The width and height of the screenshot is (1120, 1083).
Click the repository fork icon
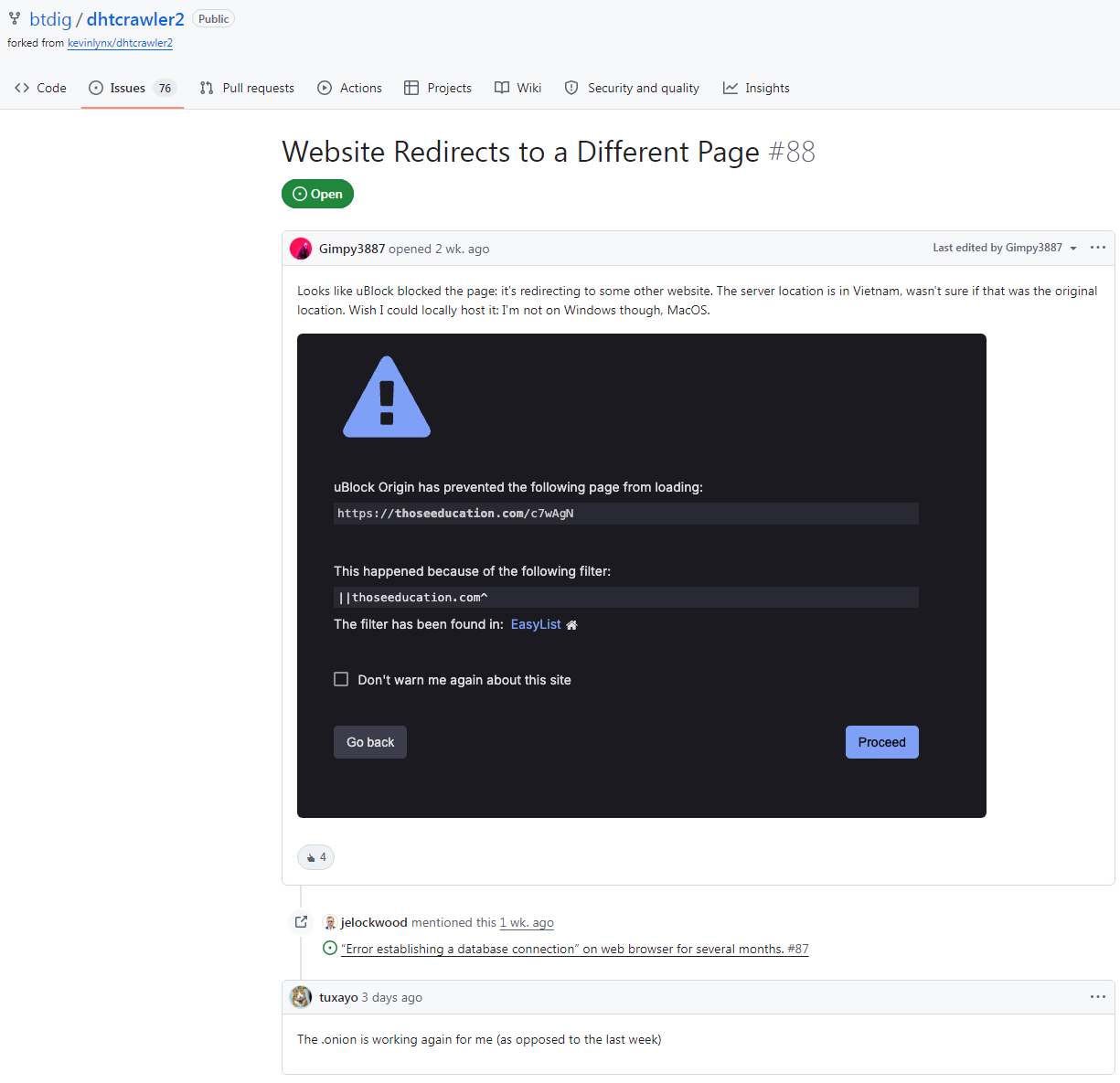[x=15, y=19]
